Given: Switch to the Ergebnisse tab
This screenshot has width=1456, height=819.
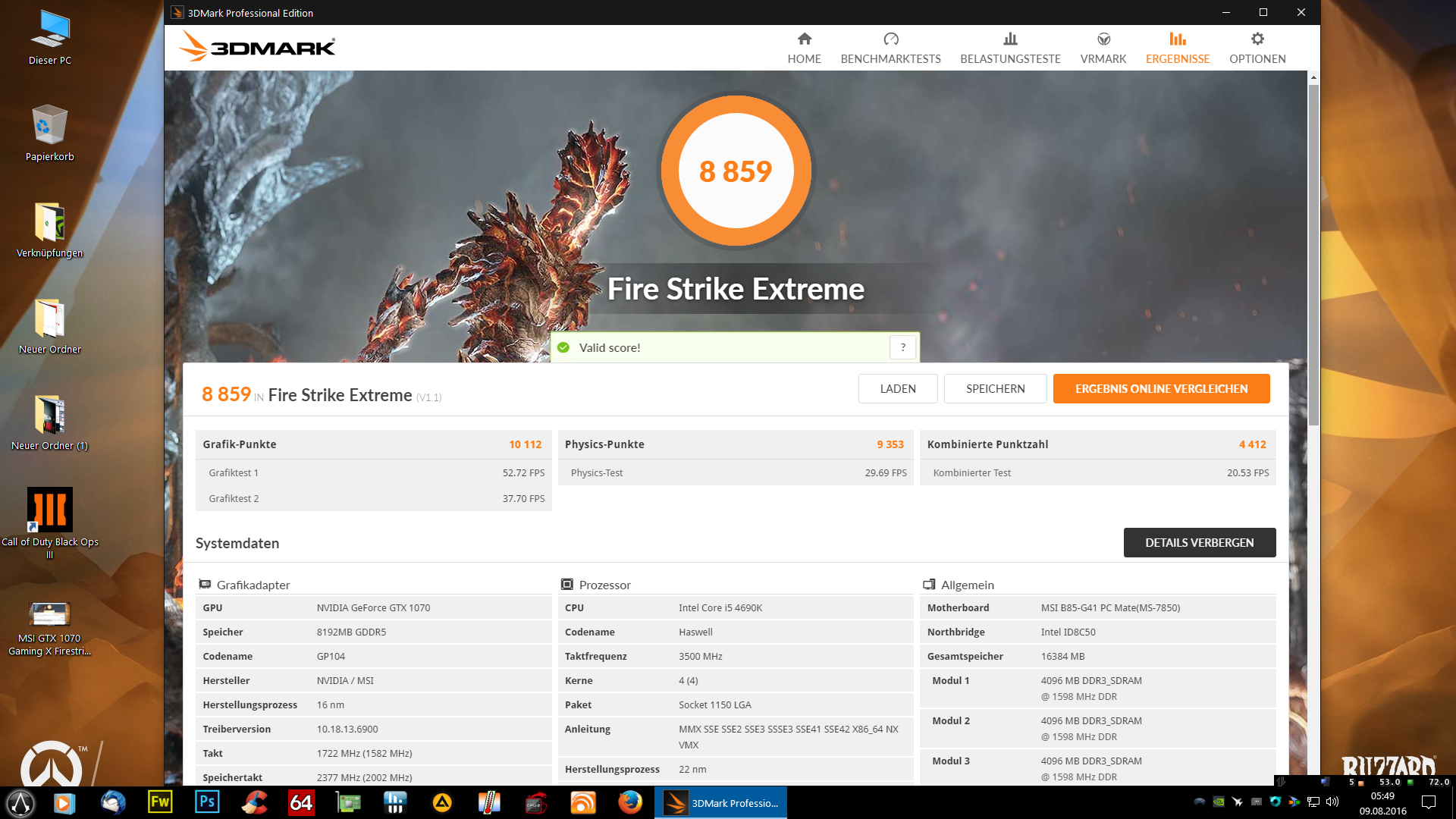Looking at the screenshot, I should pyautogui.click(x=1177, y=48).
